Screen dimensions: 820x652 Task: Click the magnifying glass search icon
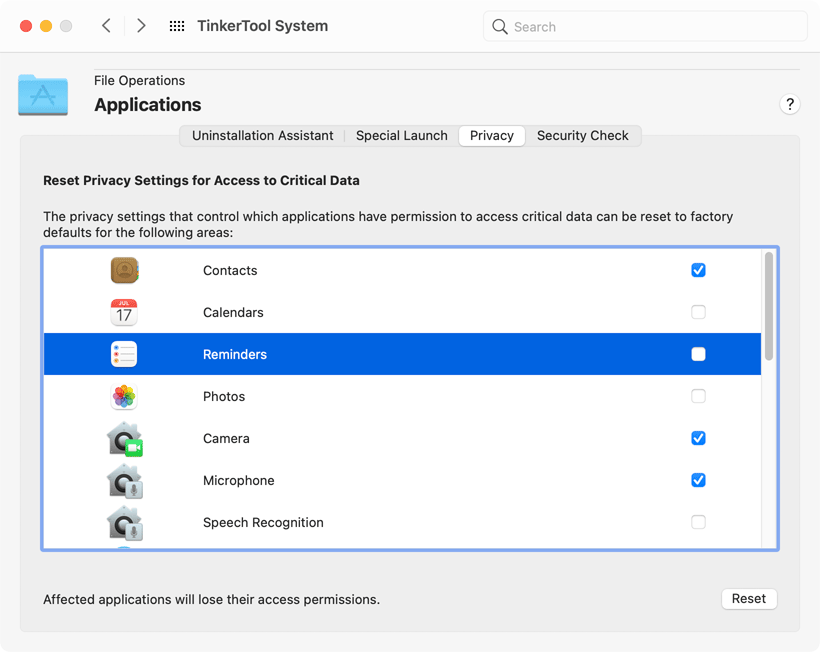coord(499,27)
